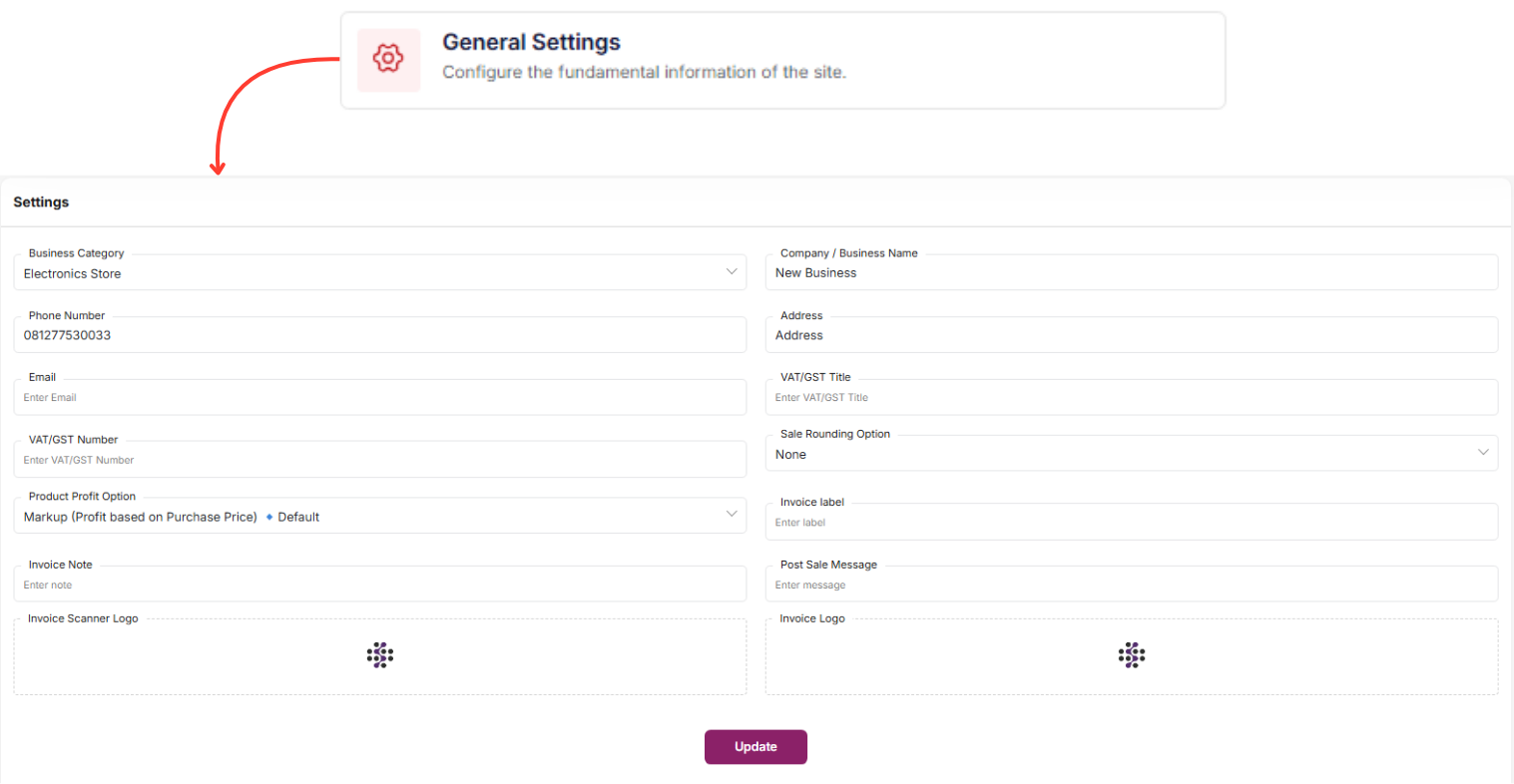Viewport: 1514px width, 784px height.
Task: Click the Sale Rounding Option chevron arrow
Action: point(1483,453)
